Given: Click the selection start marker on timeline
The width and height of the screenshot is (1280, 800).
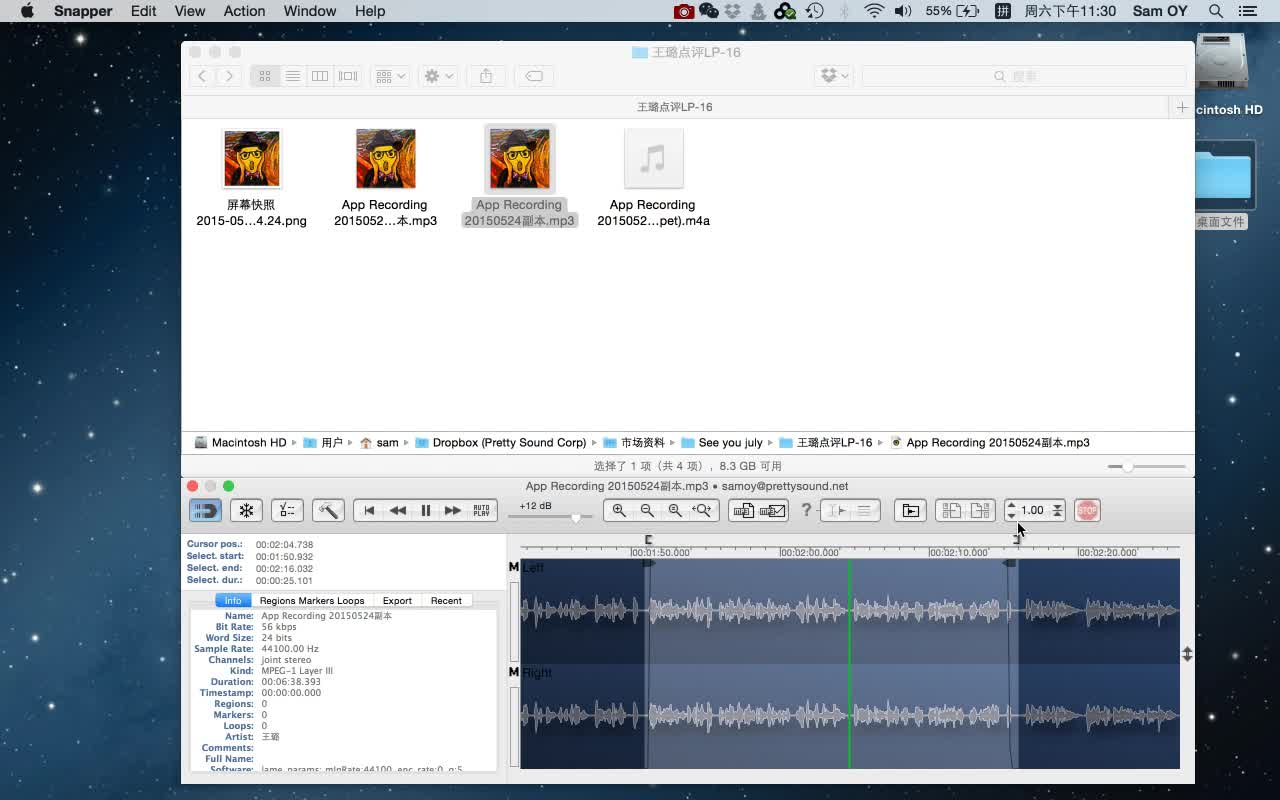Looking at the screenshot, I should (648, 540).
